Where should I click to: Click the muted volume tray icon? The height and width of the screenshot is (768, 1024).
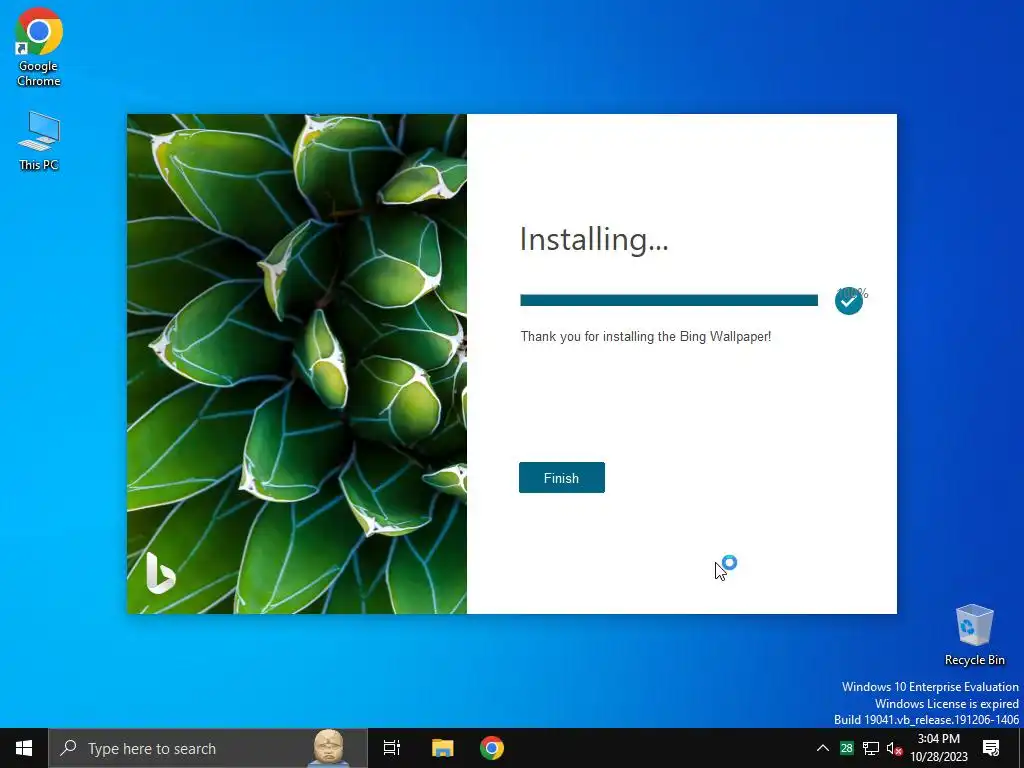[x=895, y=748]
